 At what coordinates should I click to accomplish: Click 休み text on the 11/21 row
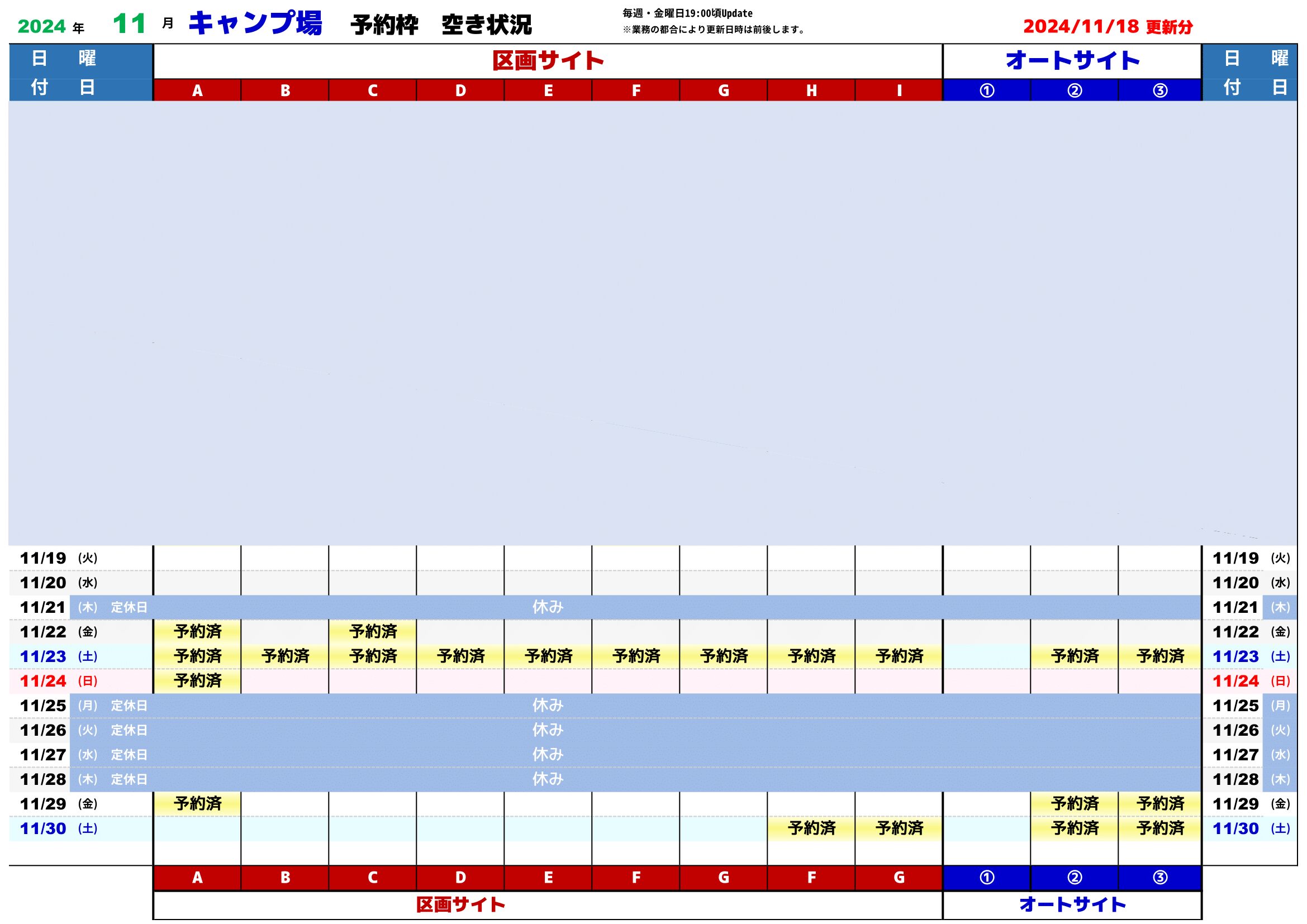[x=548, y=607]
